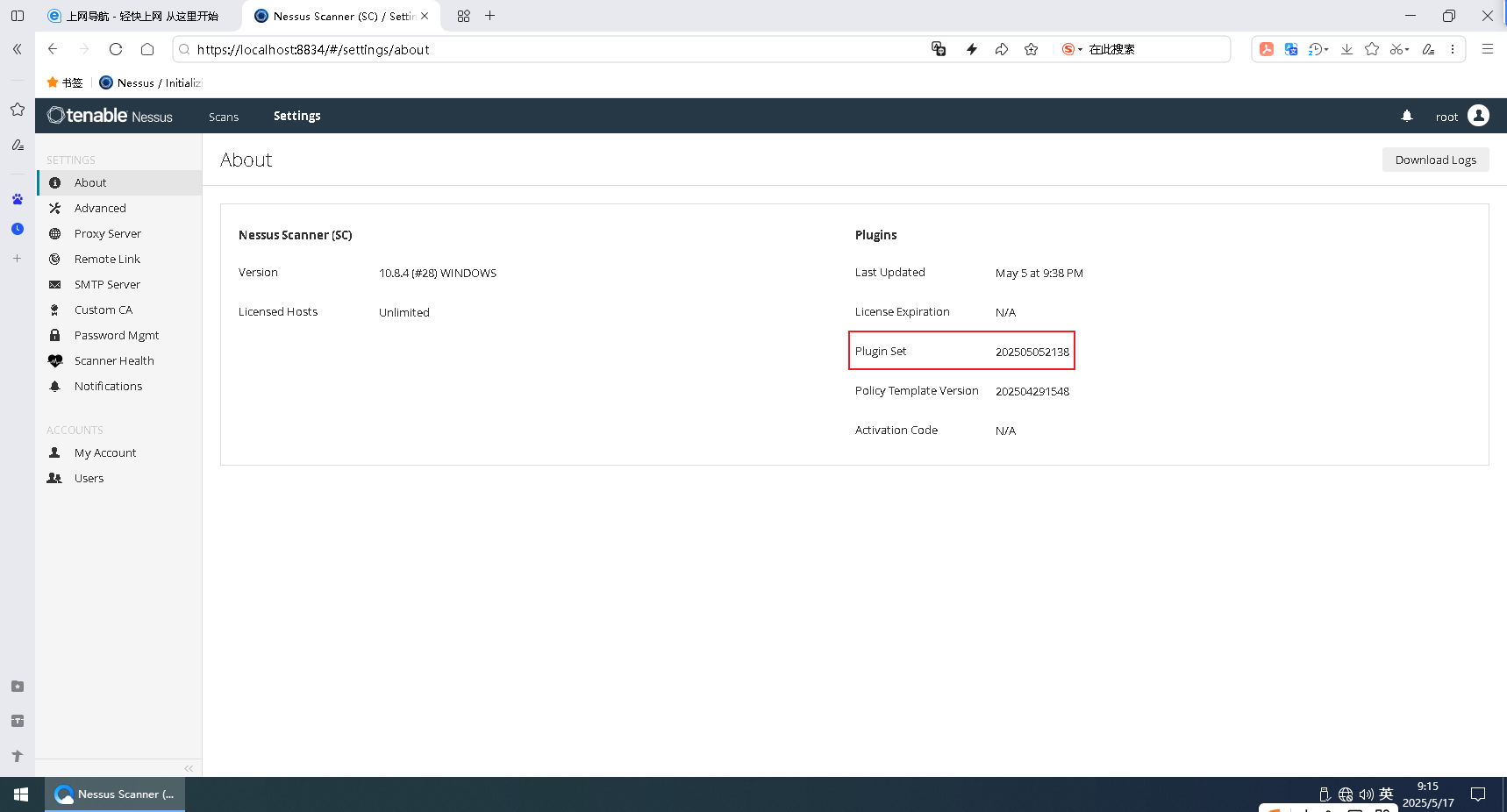The image size is (1507, 812).
Task: Open the Nessus / Initializing bookmark
Action: [x=151, y=82]
